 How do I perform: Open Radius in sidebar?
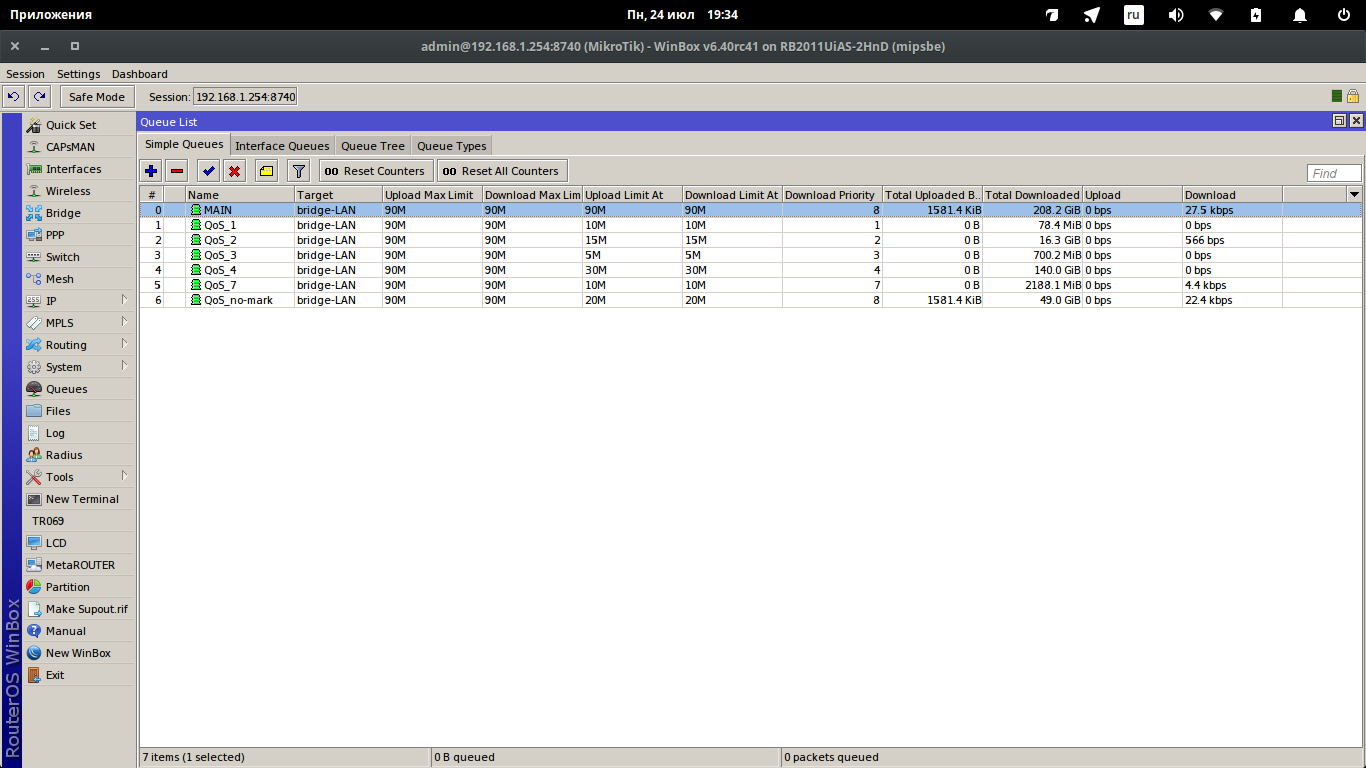tap(79, 455)
